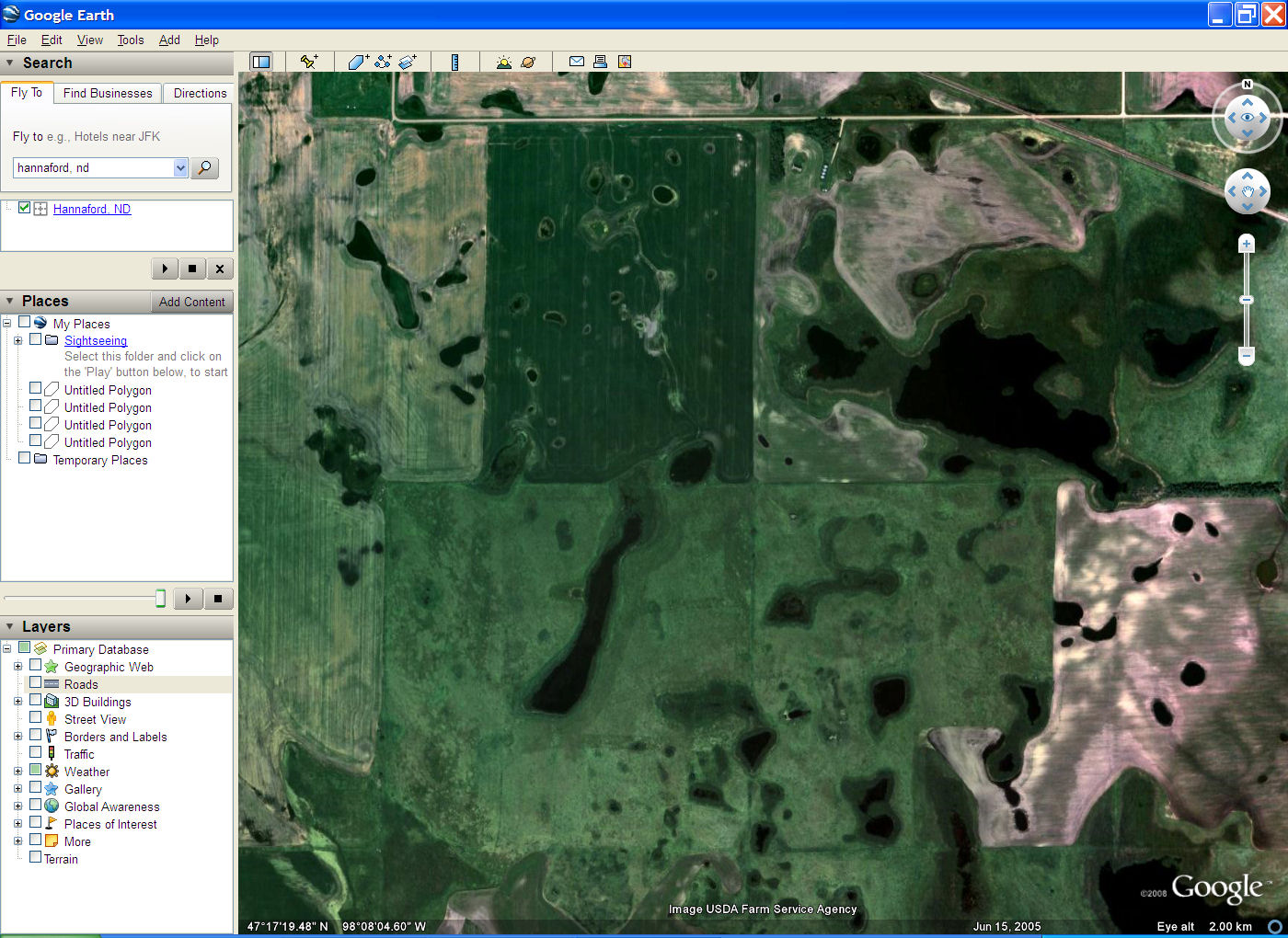
Task: Open the Ruler tool
Action: [454, 62]
